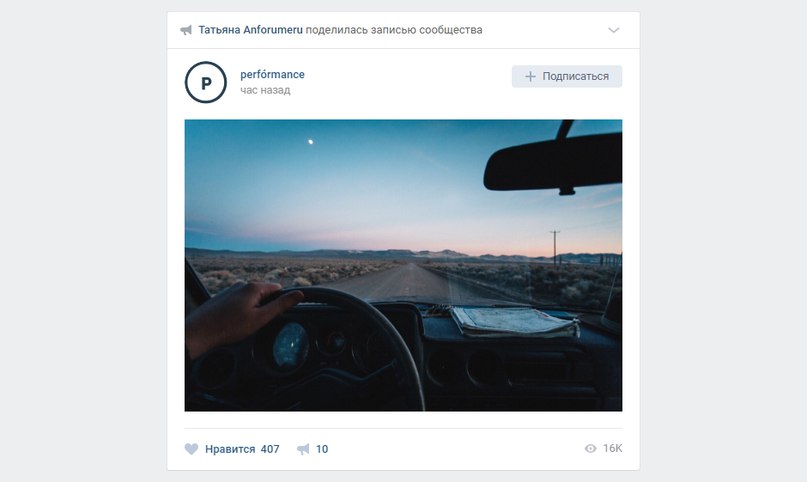Click the repost megaphone icon
Viewport: 807px width, 482px height.
pyautogui.click(x=303, y=449)
